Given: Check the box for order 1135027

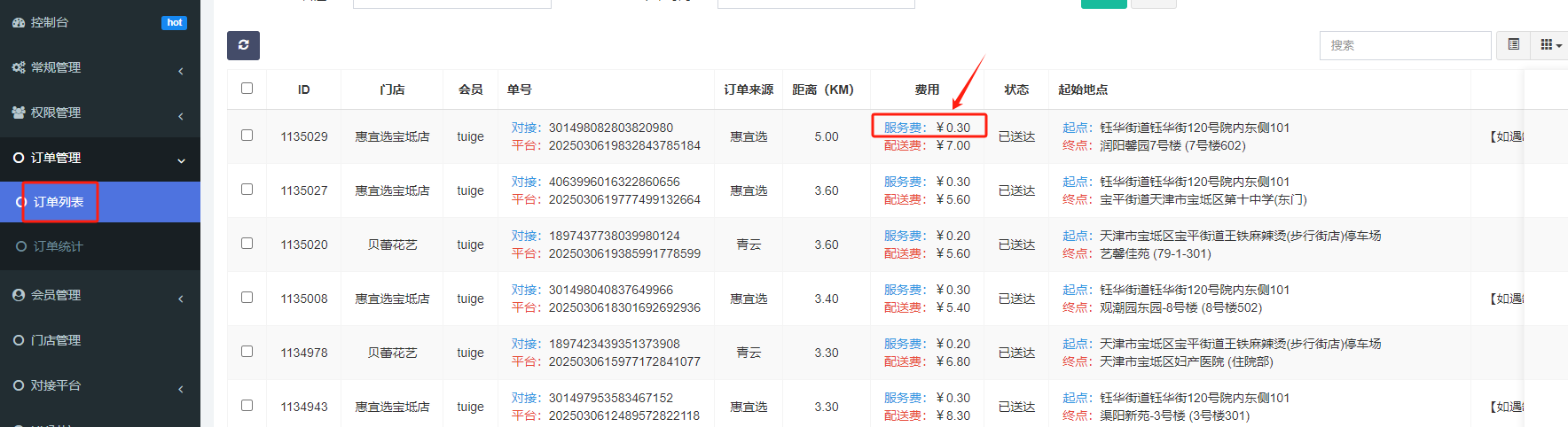Looking at the screenshot, I should (247, 189).
